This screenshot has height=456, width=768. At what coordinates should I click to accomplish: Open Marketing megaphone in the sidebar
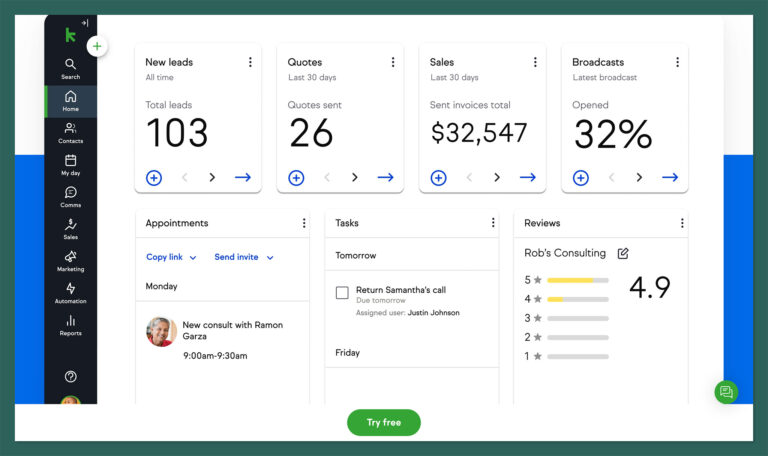tap(70, 260)
